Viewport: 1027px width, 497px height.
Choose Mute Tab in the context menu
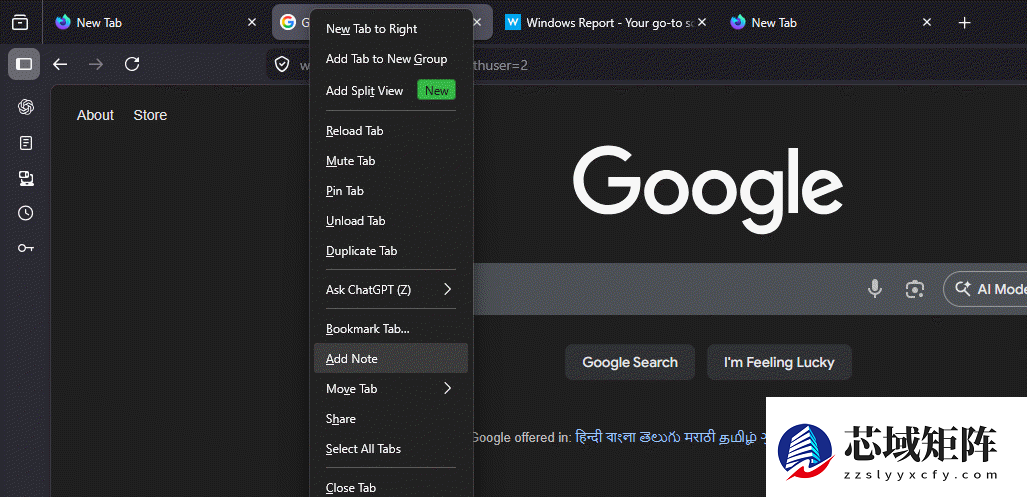coord(351,161)
